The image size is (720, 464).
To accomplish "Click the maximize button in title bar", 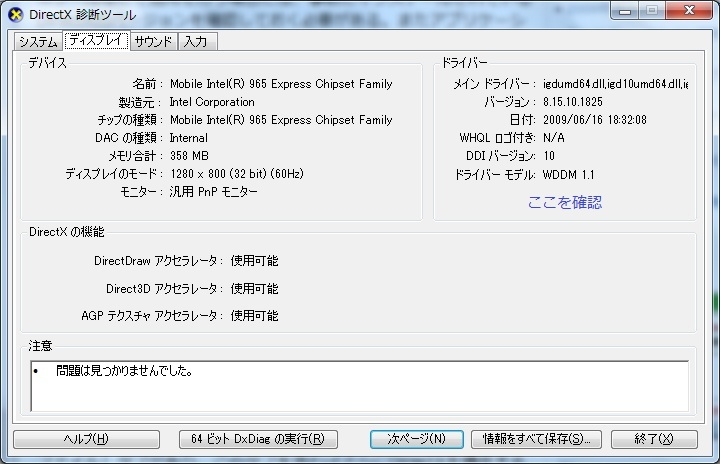I will point(652,11).
